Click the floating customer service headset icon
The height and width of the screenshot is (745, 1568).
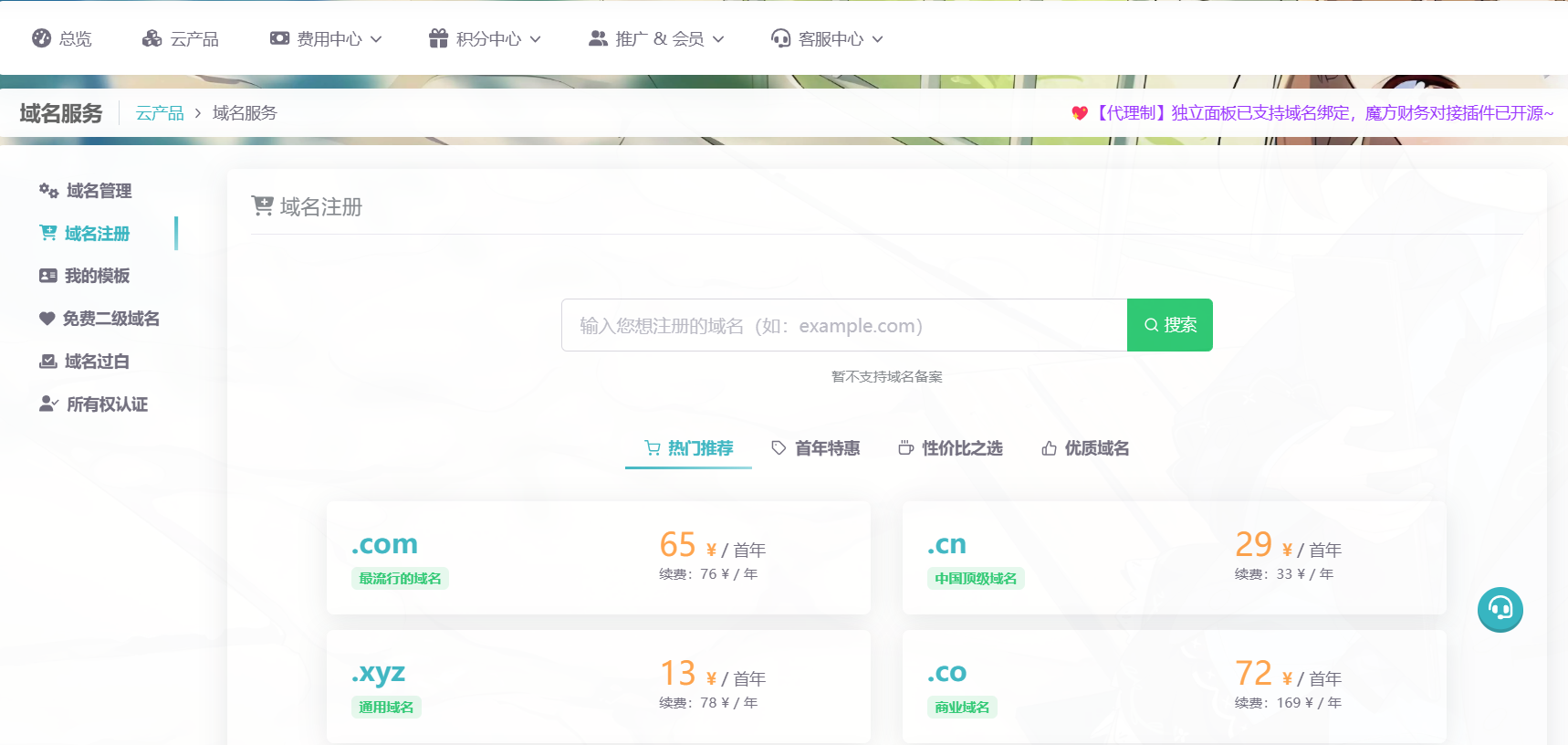pos(1500,609)
